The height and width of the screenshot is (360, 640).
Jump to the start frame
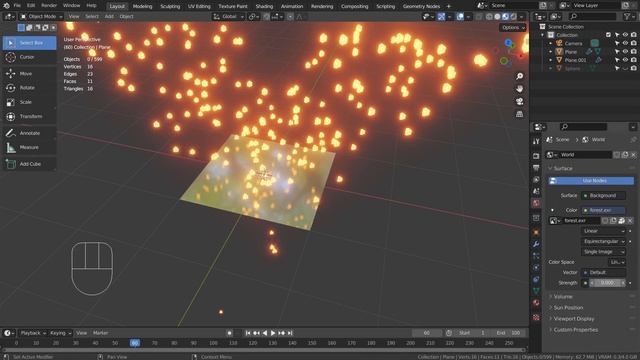248,333
